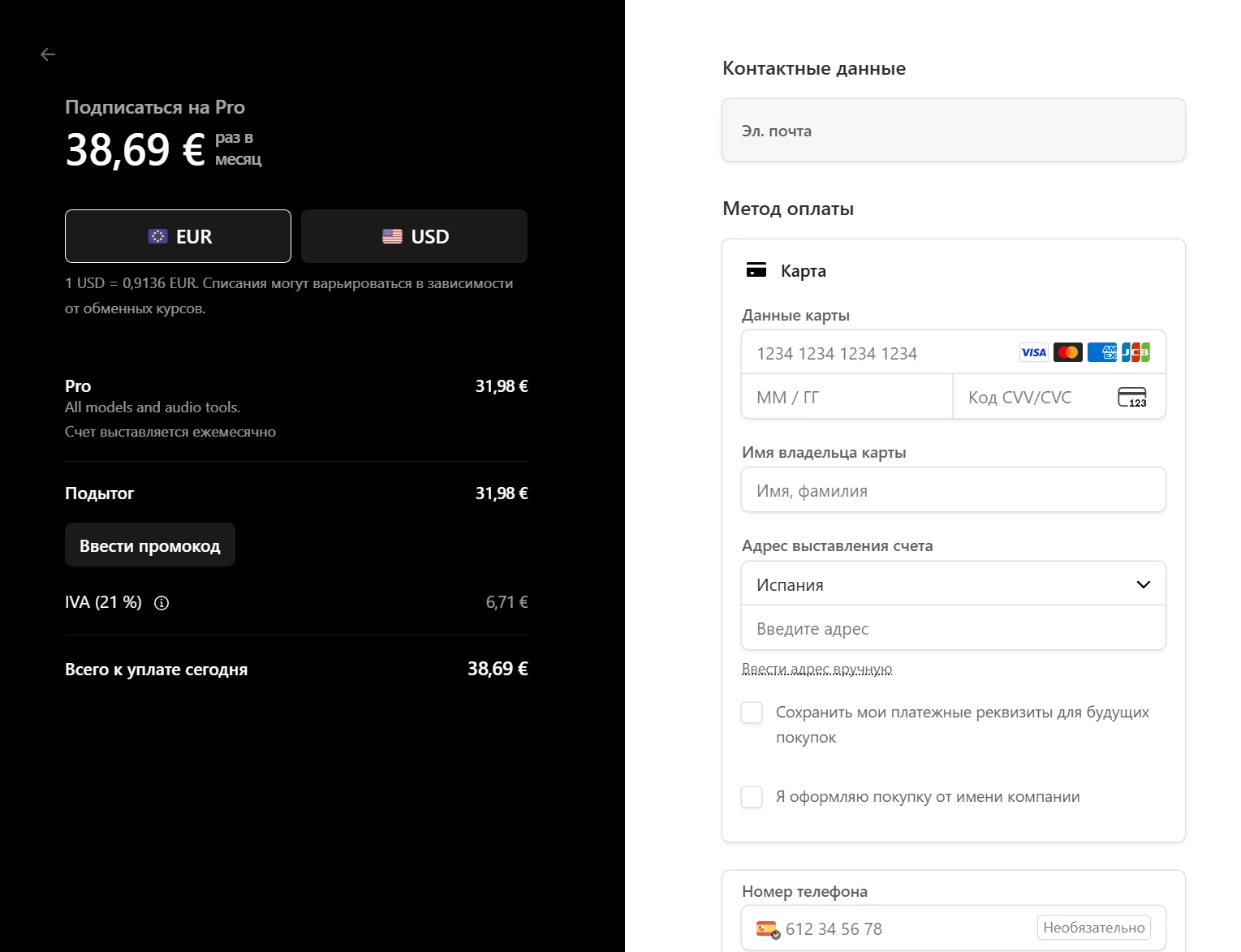1241x952 pixels.
Task: Open the Ввести адрес вручную link
Action: [817, 670]
